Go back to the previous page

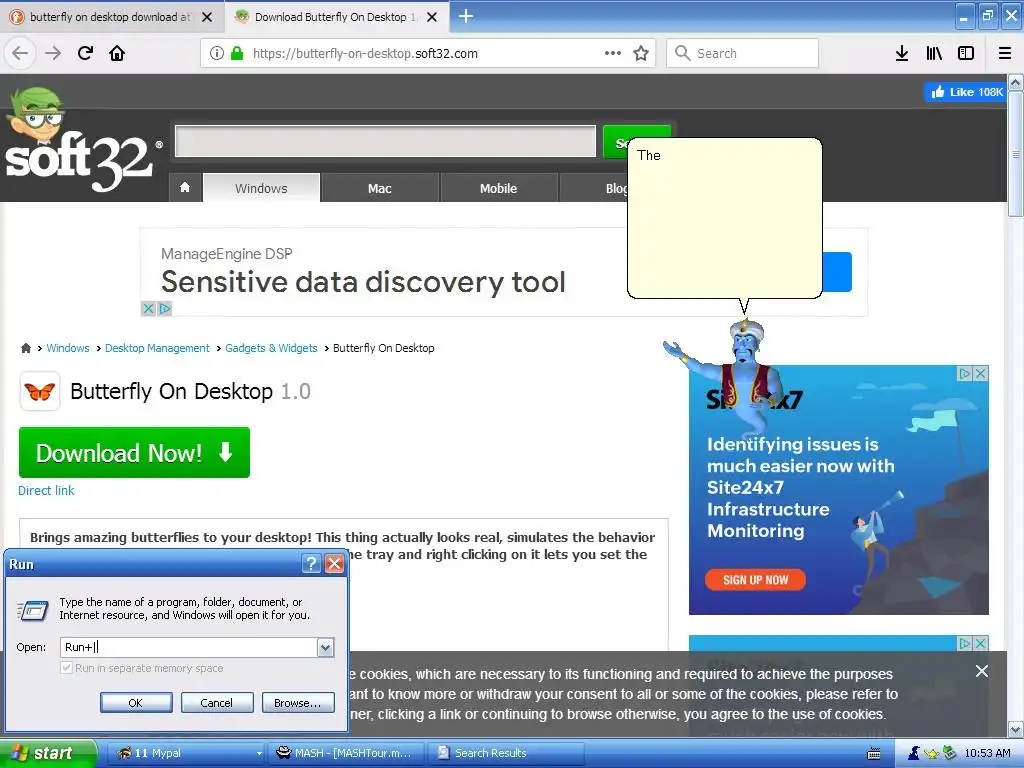(x=20, y=53)
